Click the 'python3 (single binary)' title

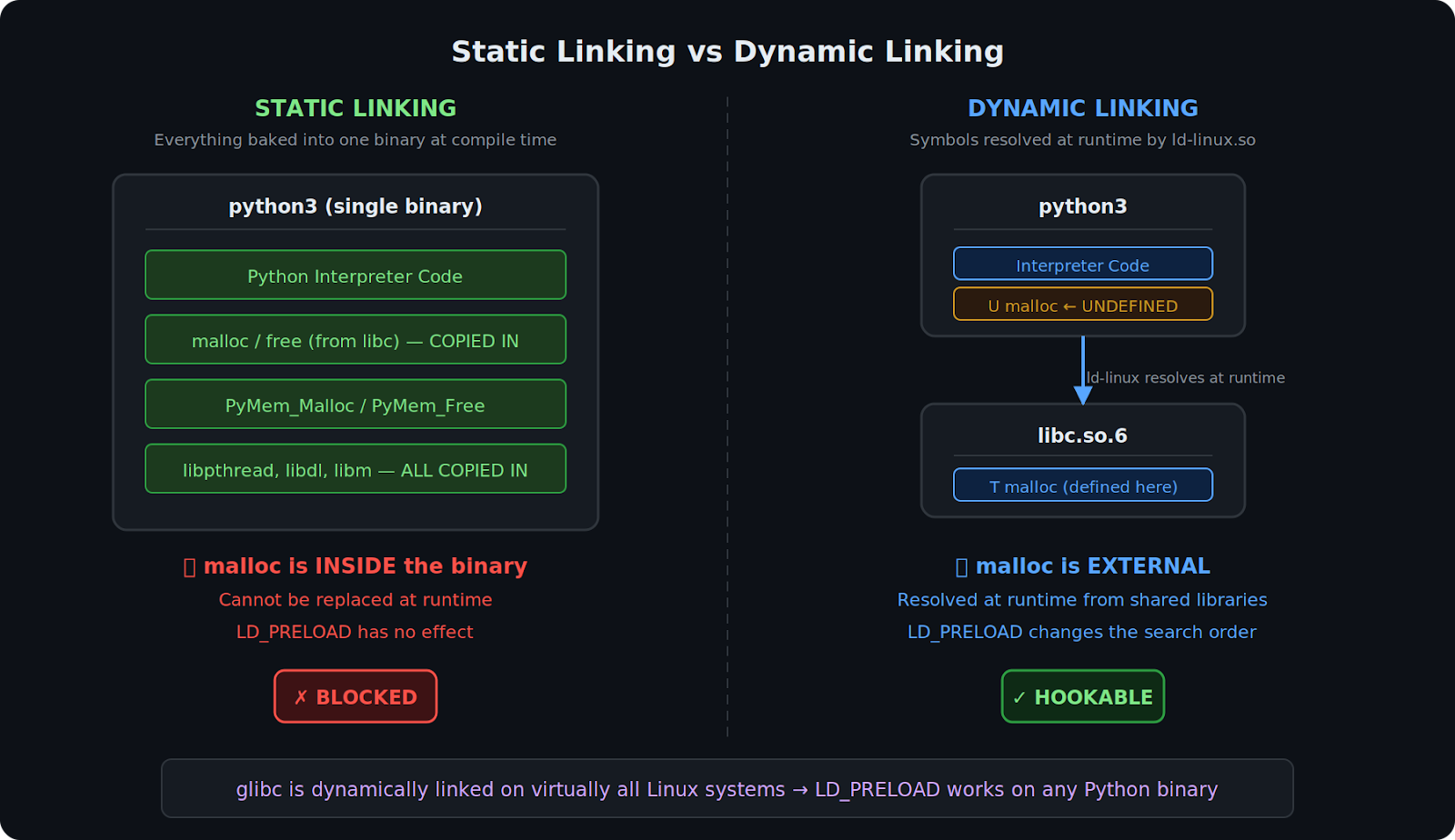356,206
